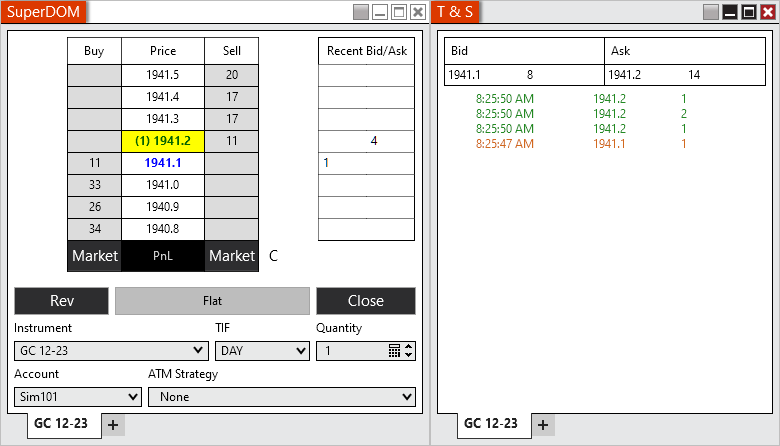Expand the TIF dropdown set to DAY
The image size is (780, 446).
[x=262, y=351]
